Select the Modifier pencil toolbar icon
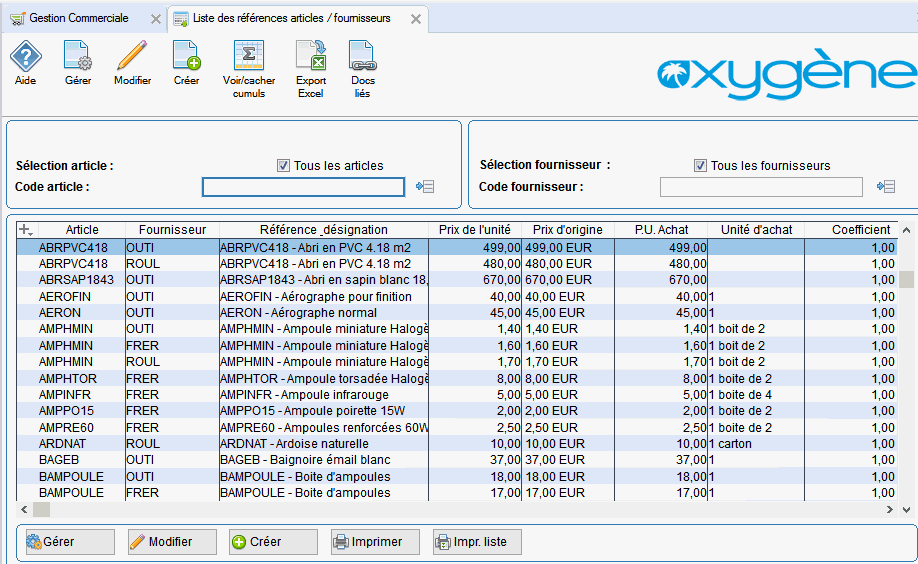 click(x=132, y=63)
